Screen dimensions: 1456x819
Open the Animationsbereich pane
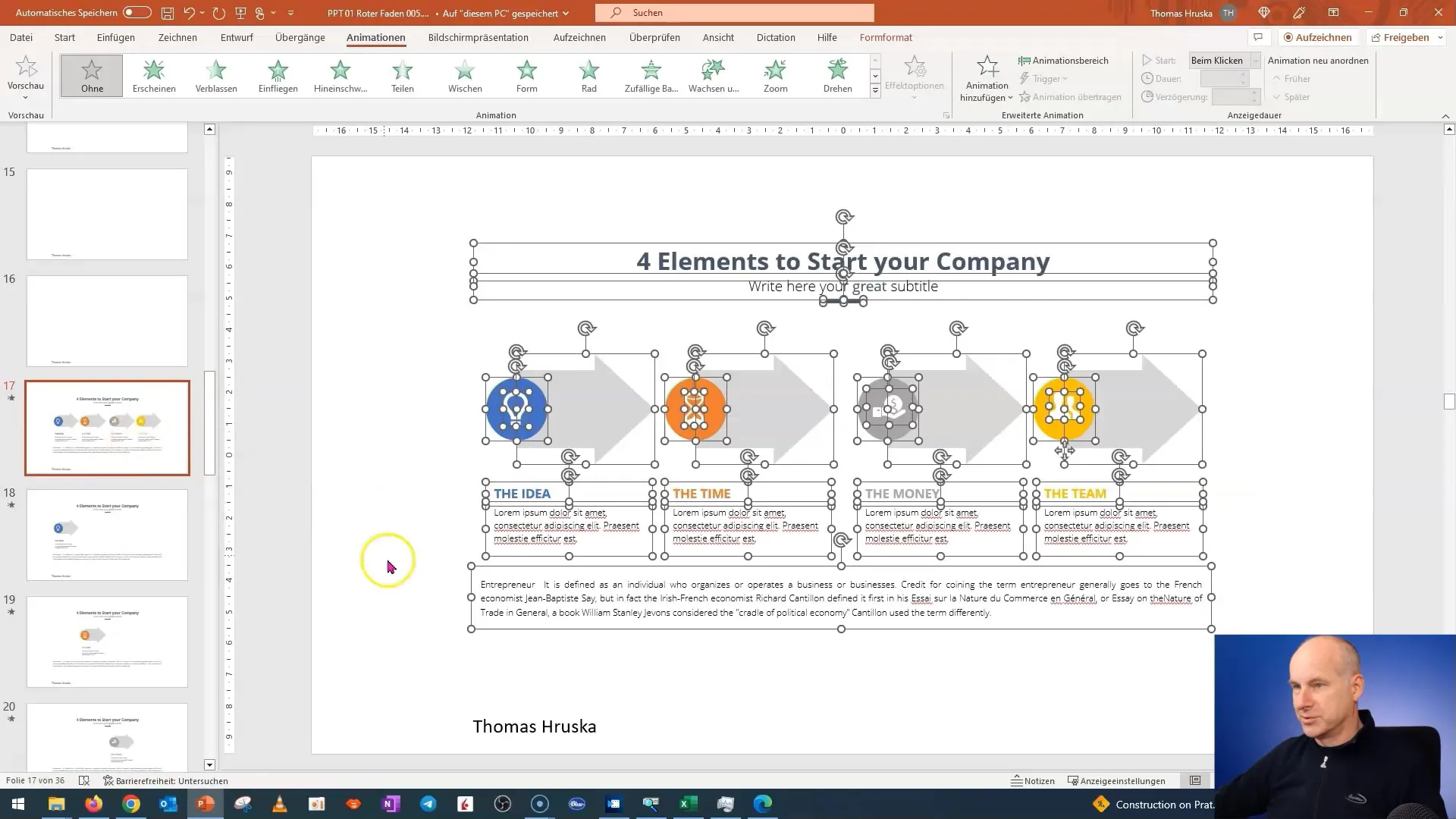pos(1063,61)
